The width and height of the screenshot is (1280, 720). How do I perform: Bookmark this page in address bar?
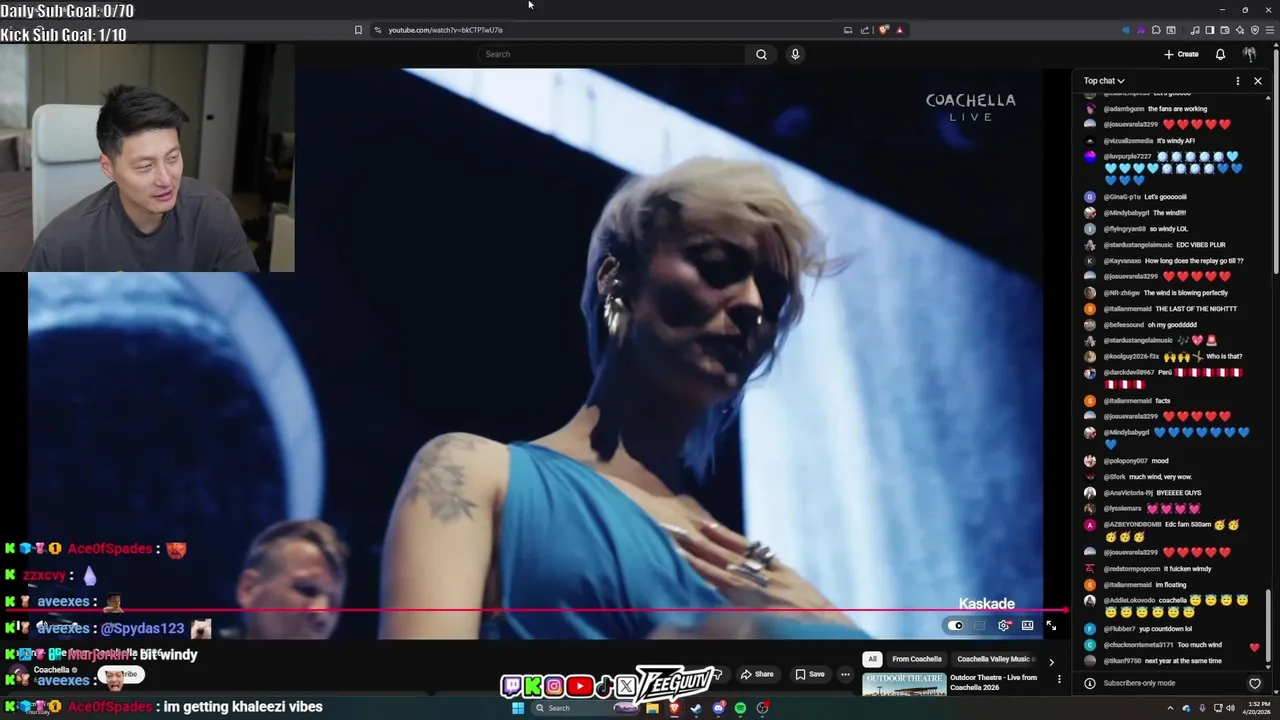[x=358, y=30]
